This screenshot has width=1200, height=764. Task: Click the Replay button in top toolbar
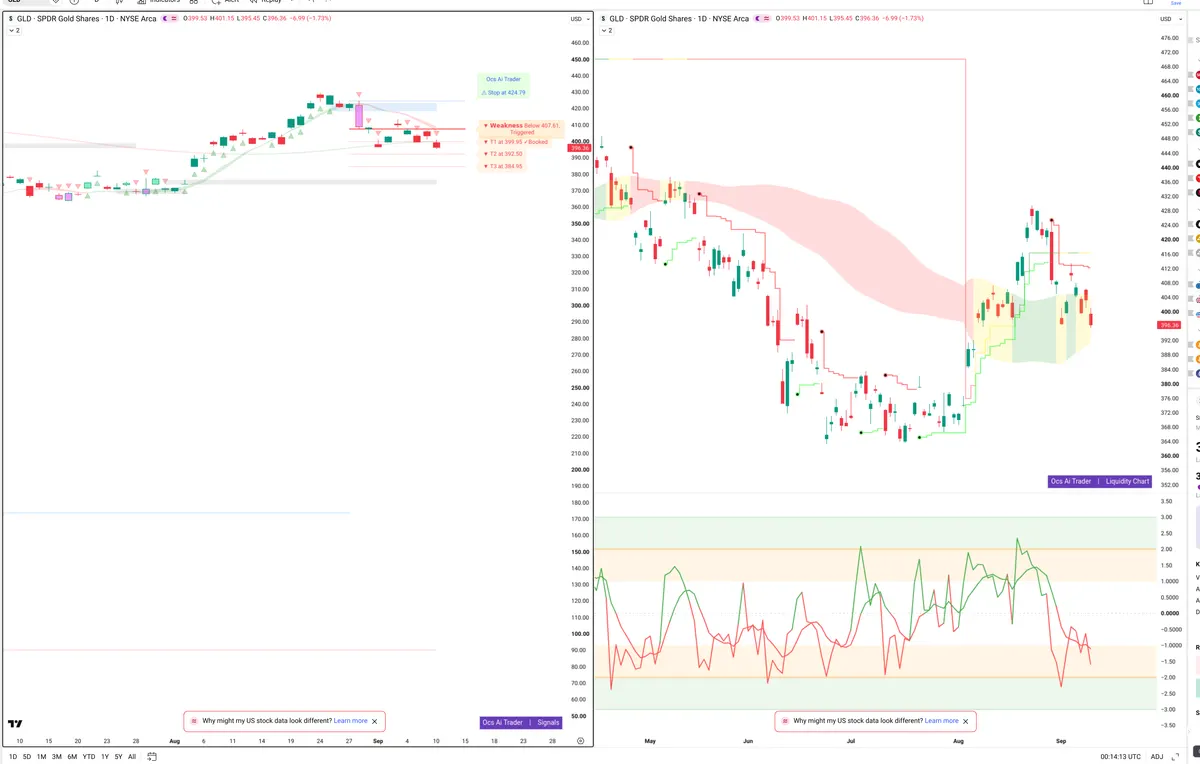coord(267,2)
